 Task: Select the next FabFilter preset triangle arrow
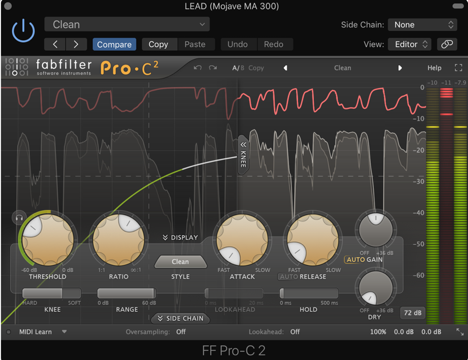[x=400, y=68]
